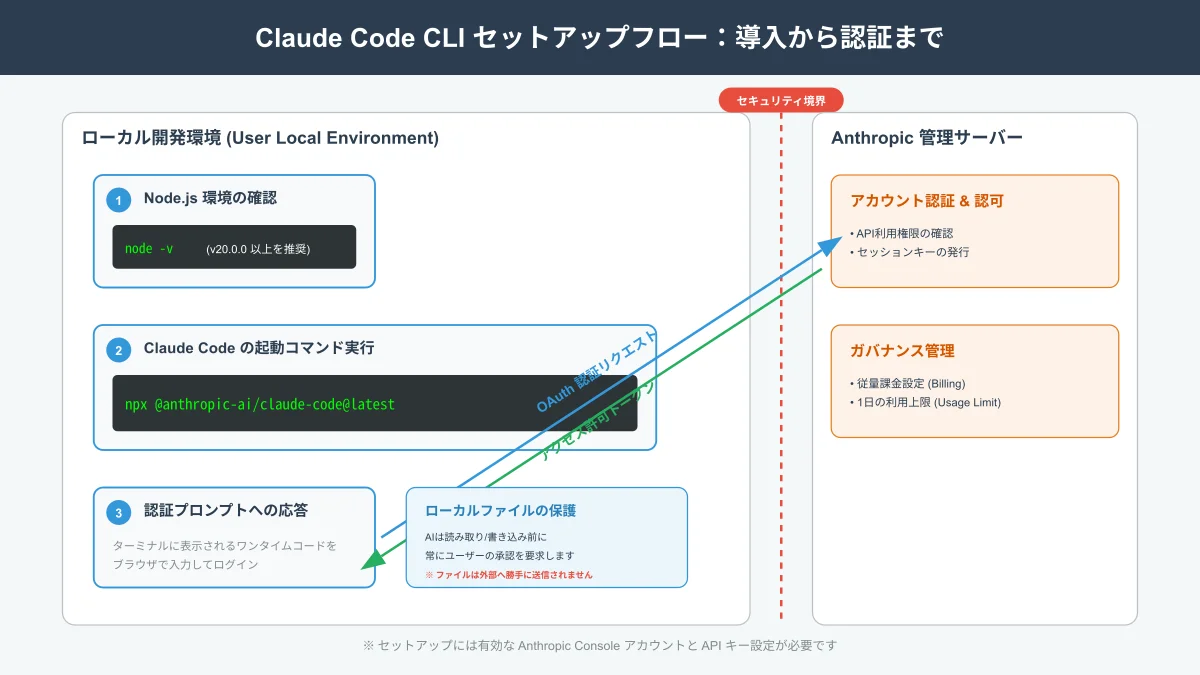Click the step 3 circle badge beside 認証プロンプト
1200x675 pixels.
coord(119,513)
